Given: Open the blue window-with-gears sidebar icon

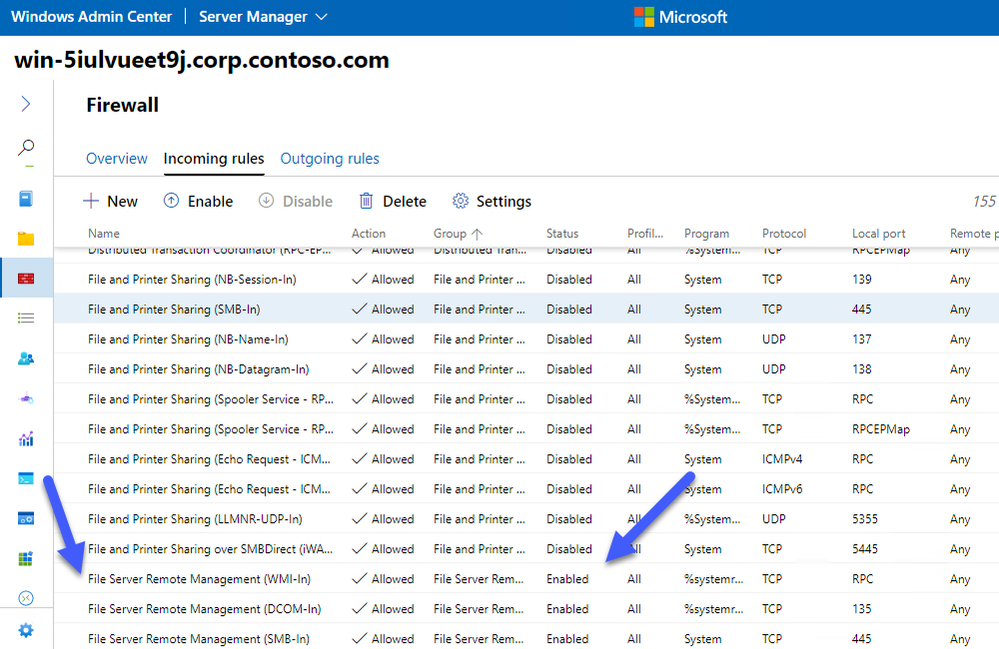Looking at the screenshot, I should [25, 518].
